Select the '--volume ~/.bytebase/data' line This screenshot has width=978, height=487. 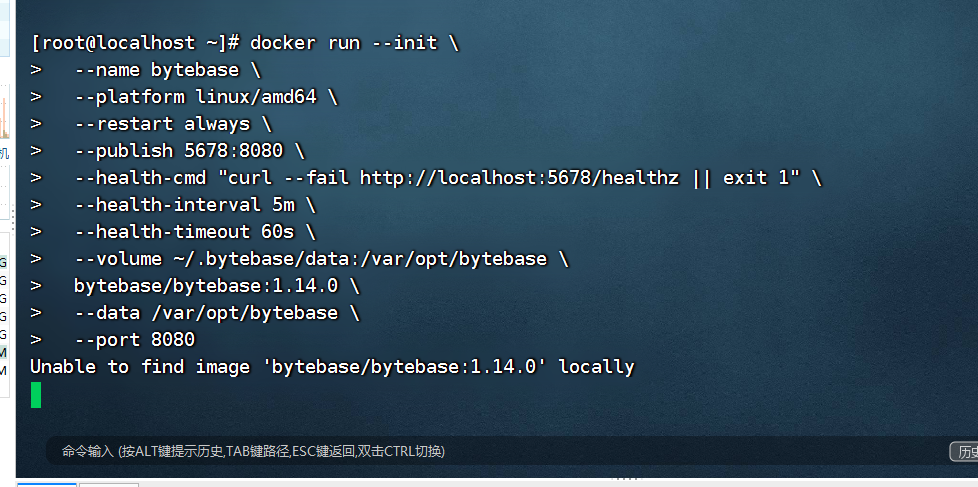pyautogui.click(x=299, y=258)
